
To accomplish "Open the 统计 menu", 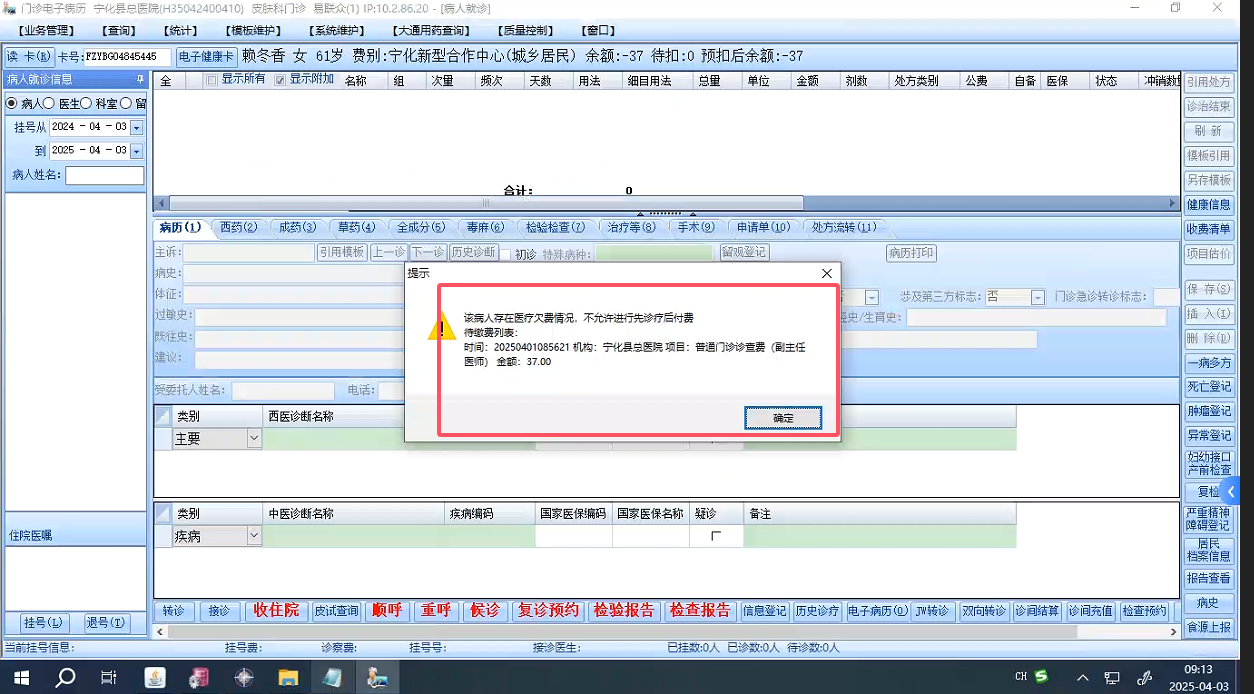I will [179, 31].
